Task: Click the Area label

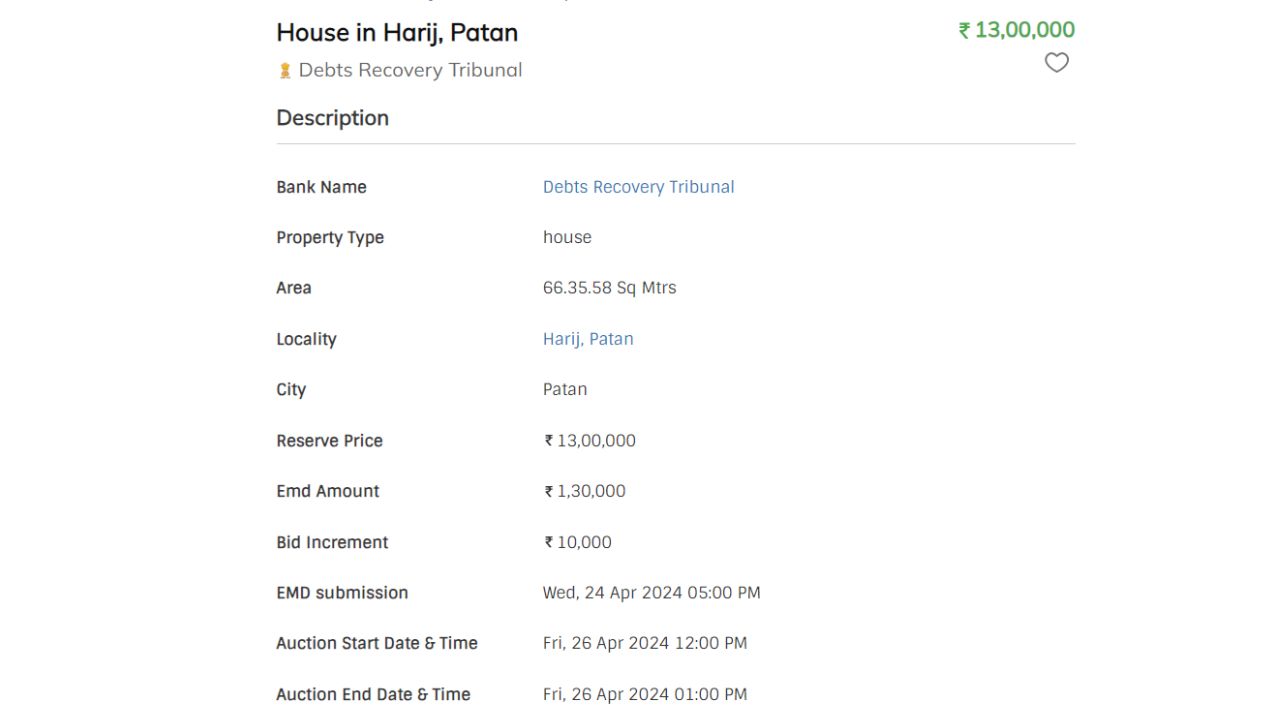Action: (294, 288)
